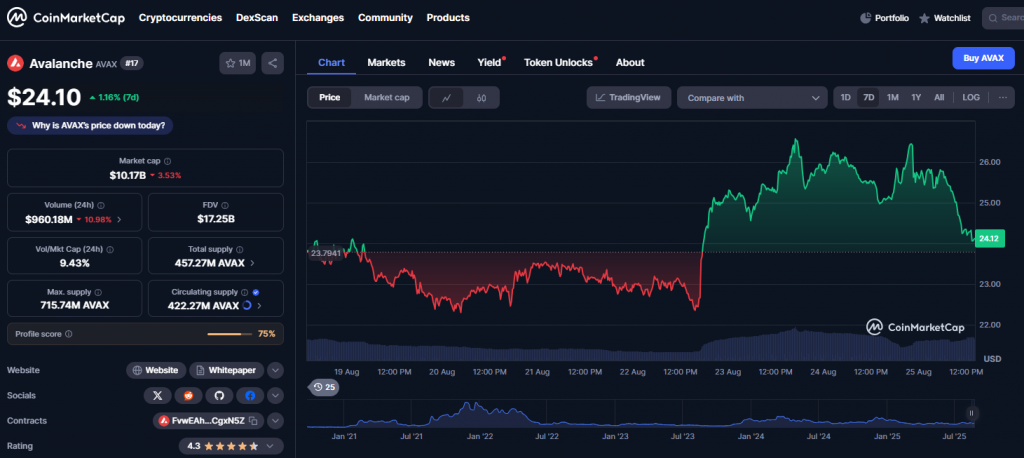Viewport: 1024px width, 458px height.
Task: Click the Avalanche red logo icon
Action: [15, 63]
